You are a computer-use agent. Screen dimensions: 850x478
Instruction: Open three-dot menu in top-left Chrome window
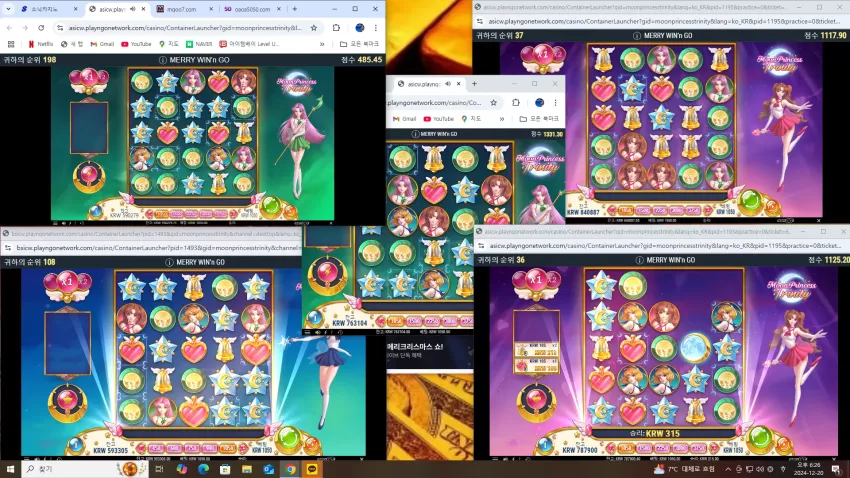tap(376, 28)
